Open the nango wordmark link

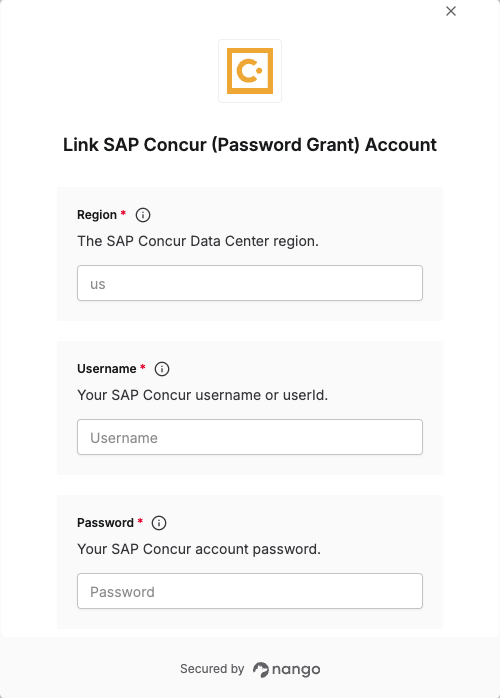296,670
